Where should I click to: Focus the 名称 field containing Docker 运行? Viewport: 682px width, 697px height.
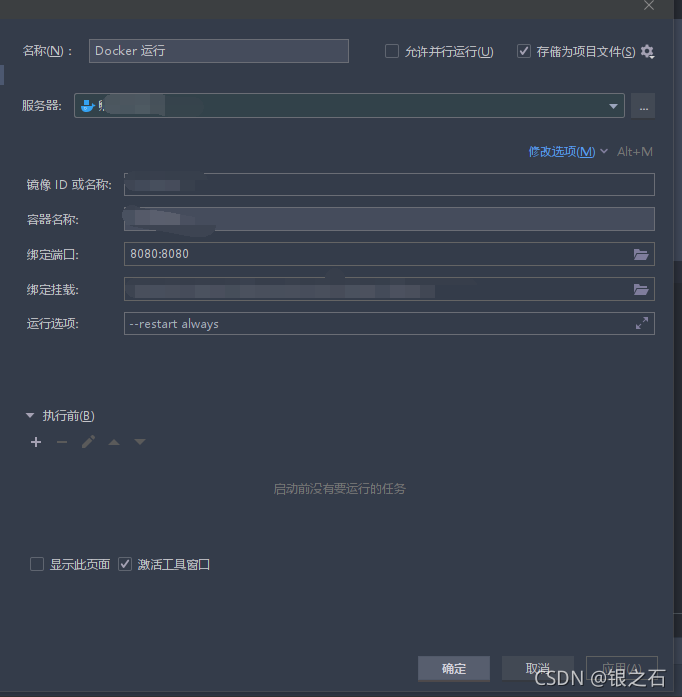(219, 51)
